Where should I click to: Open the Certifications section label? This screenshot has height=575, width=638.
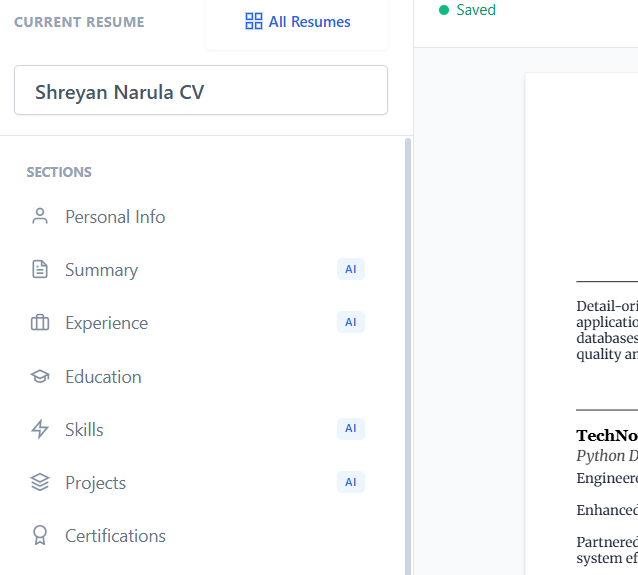115,536
